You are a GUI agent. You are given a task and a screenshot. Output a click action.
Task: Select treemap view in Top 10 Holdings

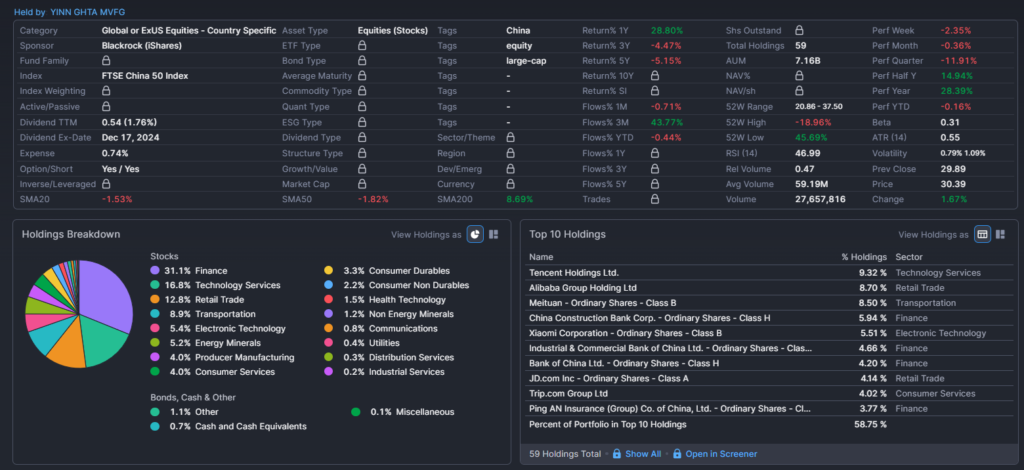coord(1002,234)
